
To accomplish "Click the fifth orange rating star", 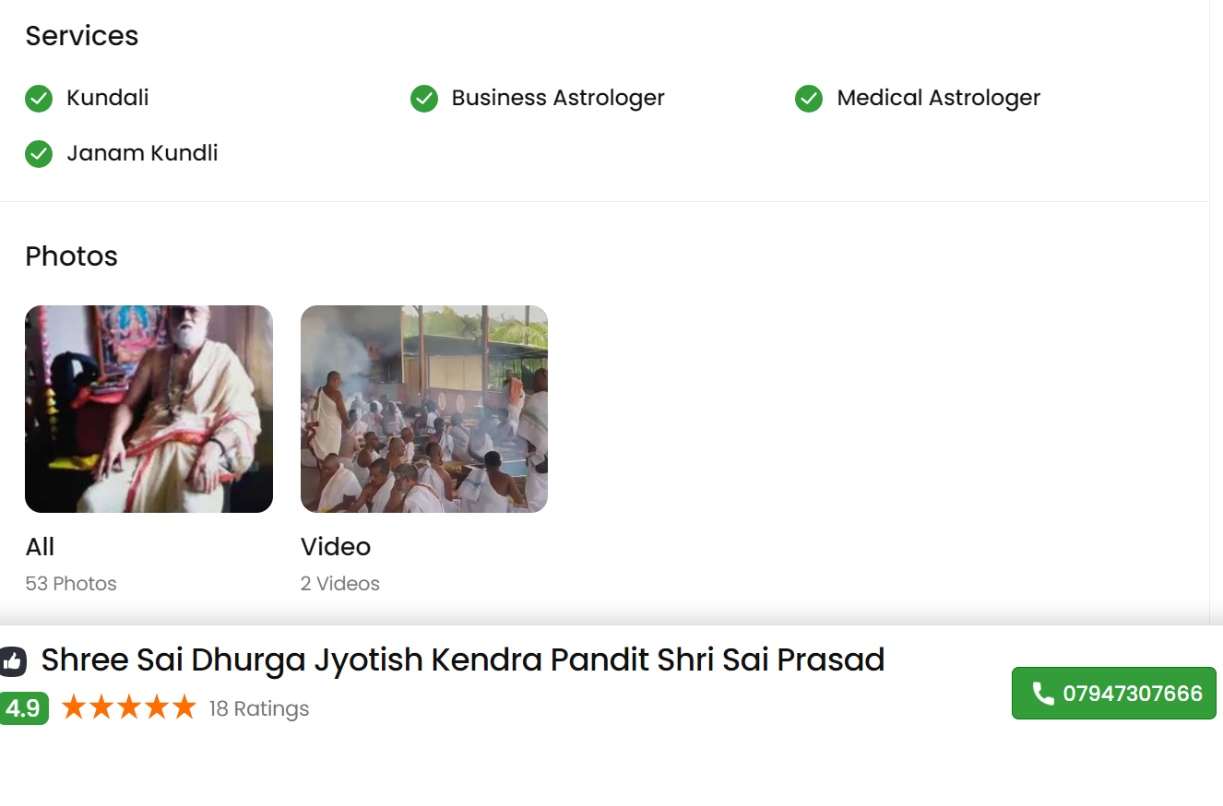I will [x=184, y=708].
